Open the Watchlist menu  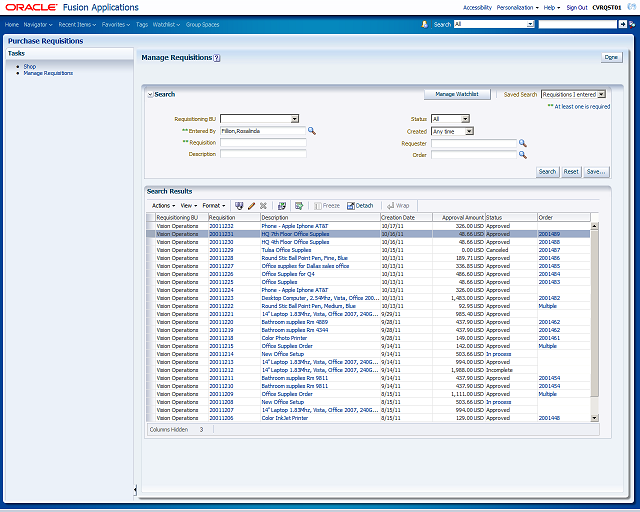pyautogui.click(x=166, y=24)
